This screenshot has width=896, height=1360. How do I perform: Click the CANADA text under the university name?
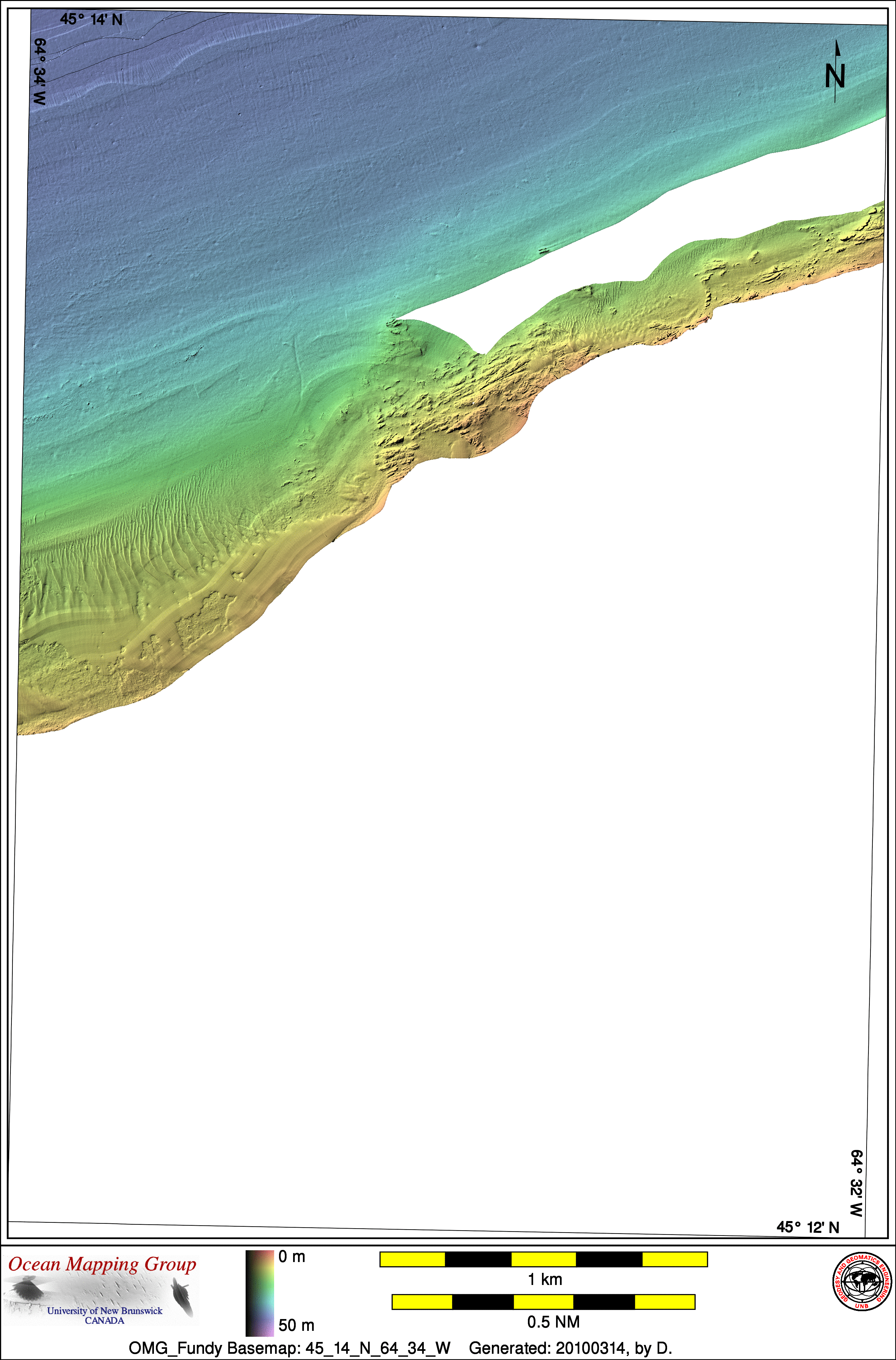104,1321
